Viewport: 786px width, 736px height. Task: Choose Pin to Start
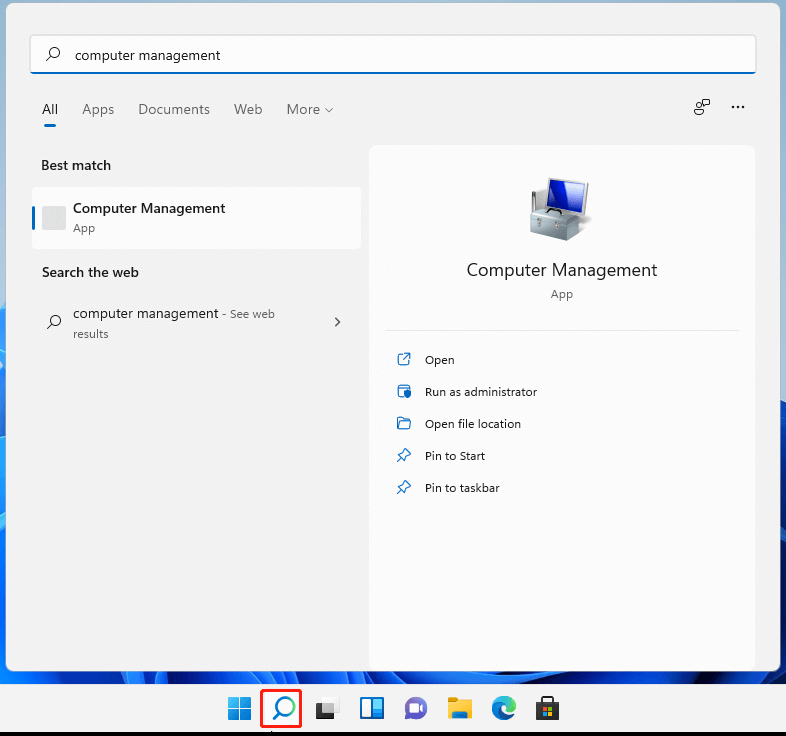tap(455, 456)
